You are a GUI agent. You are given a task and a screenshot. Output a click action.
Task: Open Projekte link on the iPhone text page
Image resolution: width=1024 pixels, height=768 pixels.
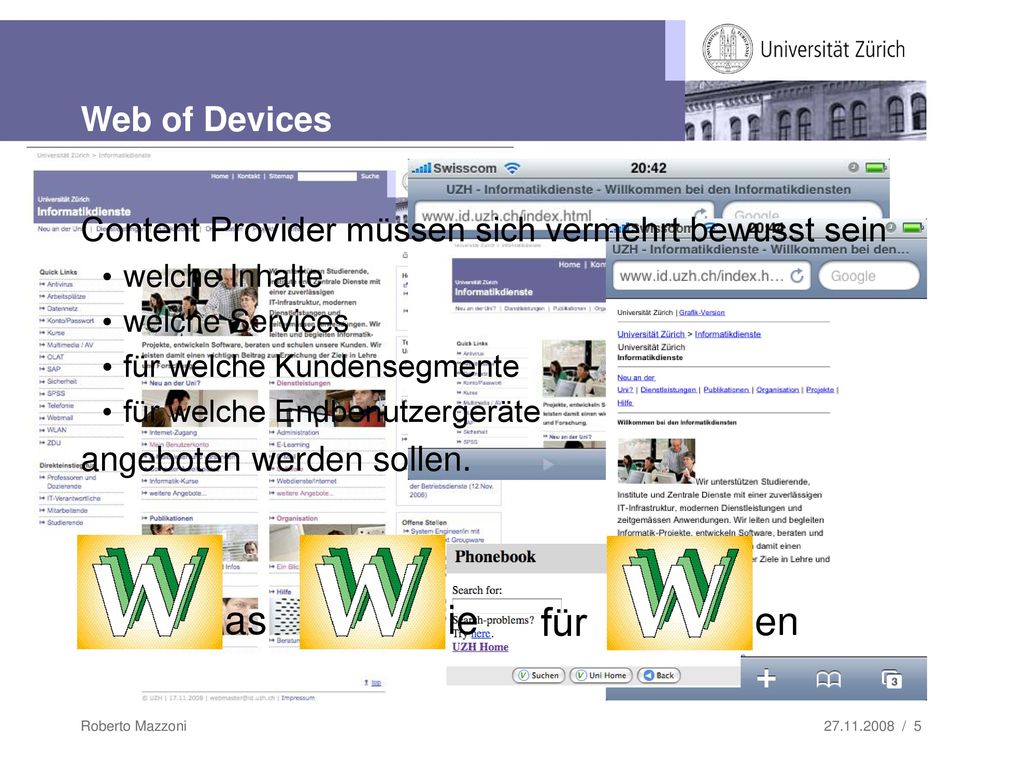pos(820,390)
